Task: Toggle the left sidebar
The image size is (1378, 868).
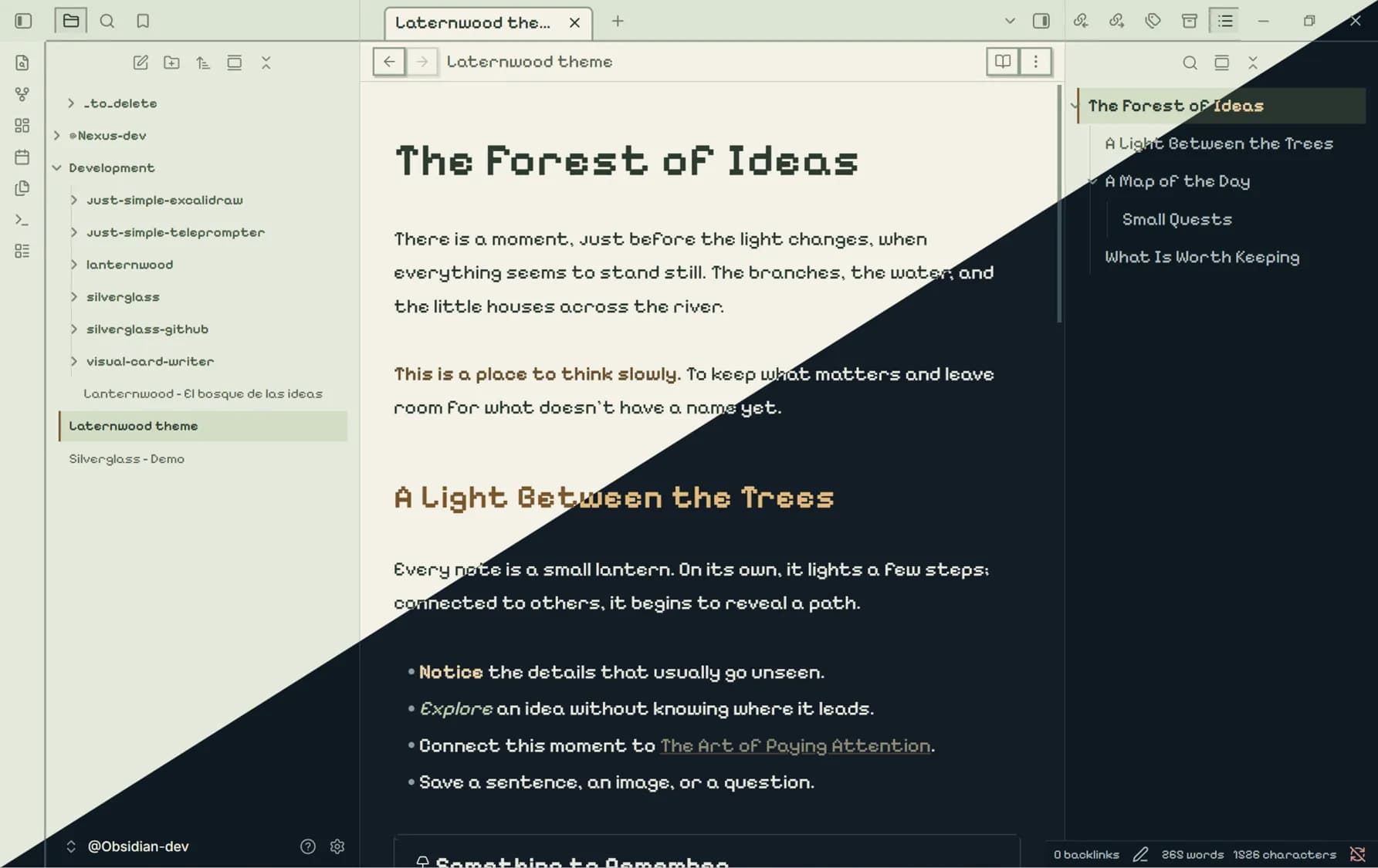Action: pos(23,21)
